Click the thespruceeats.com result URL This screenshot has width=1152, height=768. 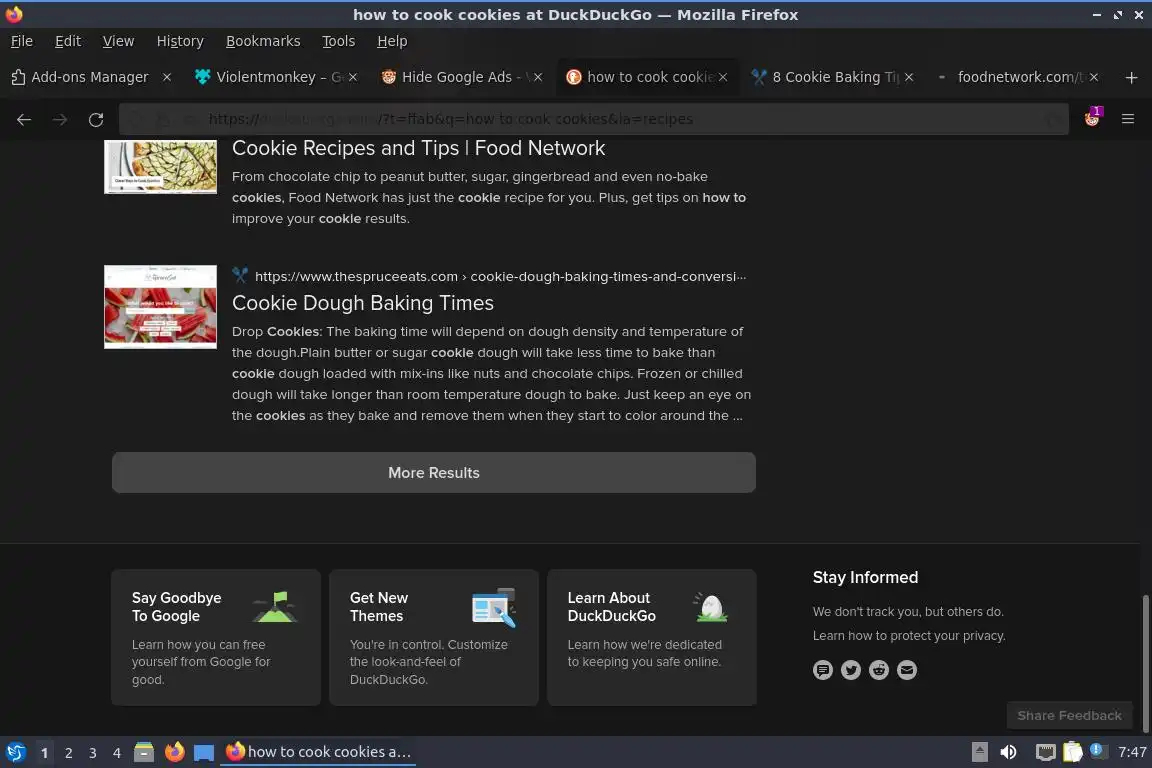[x=500, y=276]
